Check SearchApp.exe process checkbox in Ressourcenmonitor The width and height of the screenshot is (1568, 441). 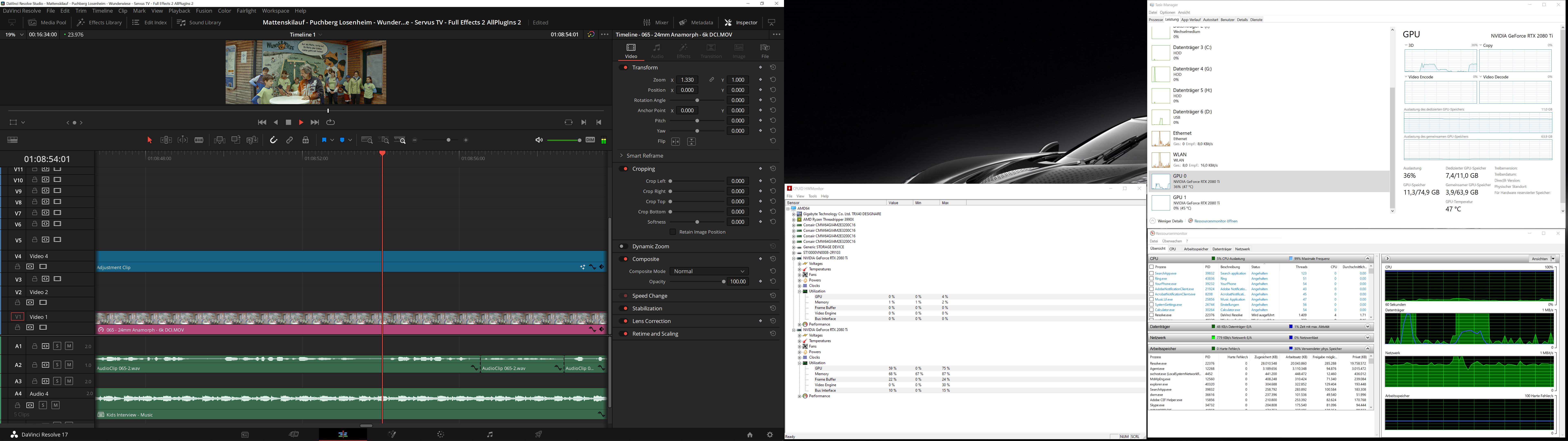tap(1152, 274)
